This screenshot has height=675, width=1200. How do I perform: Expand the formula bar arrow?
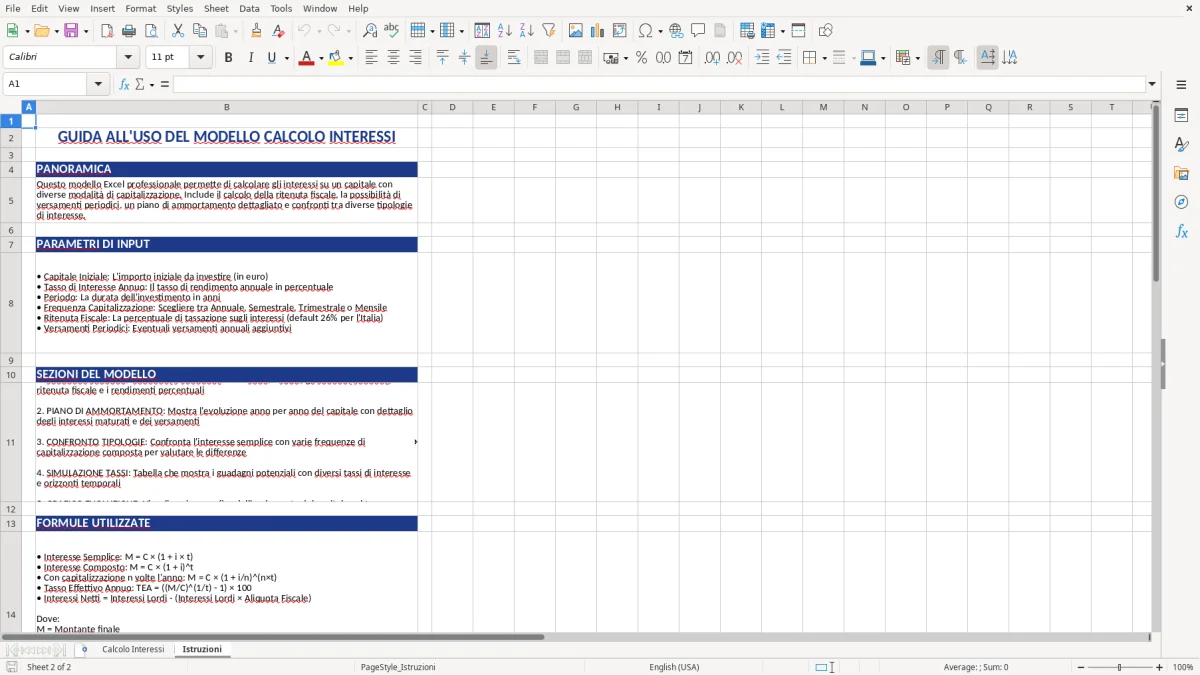1153,84
